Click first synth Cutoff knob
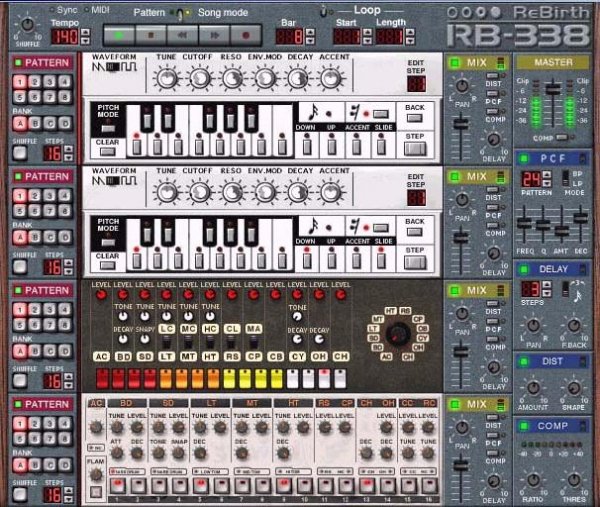Image resolution: width=600 pixels, height=507 pixels. click(199, 78)
